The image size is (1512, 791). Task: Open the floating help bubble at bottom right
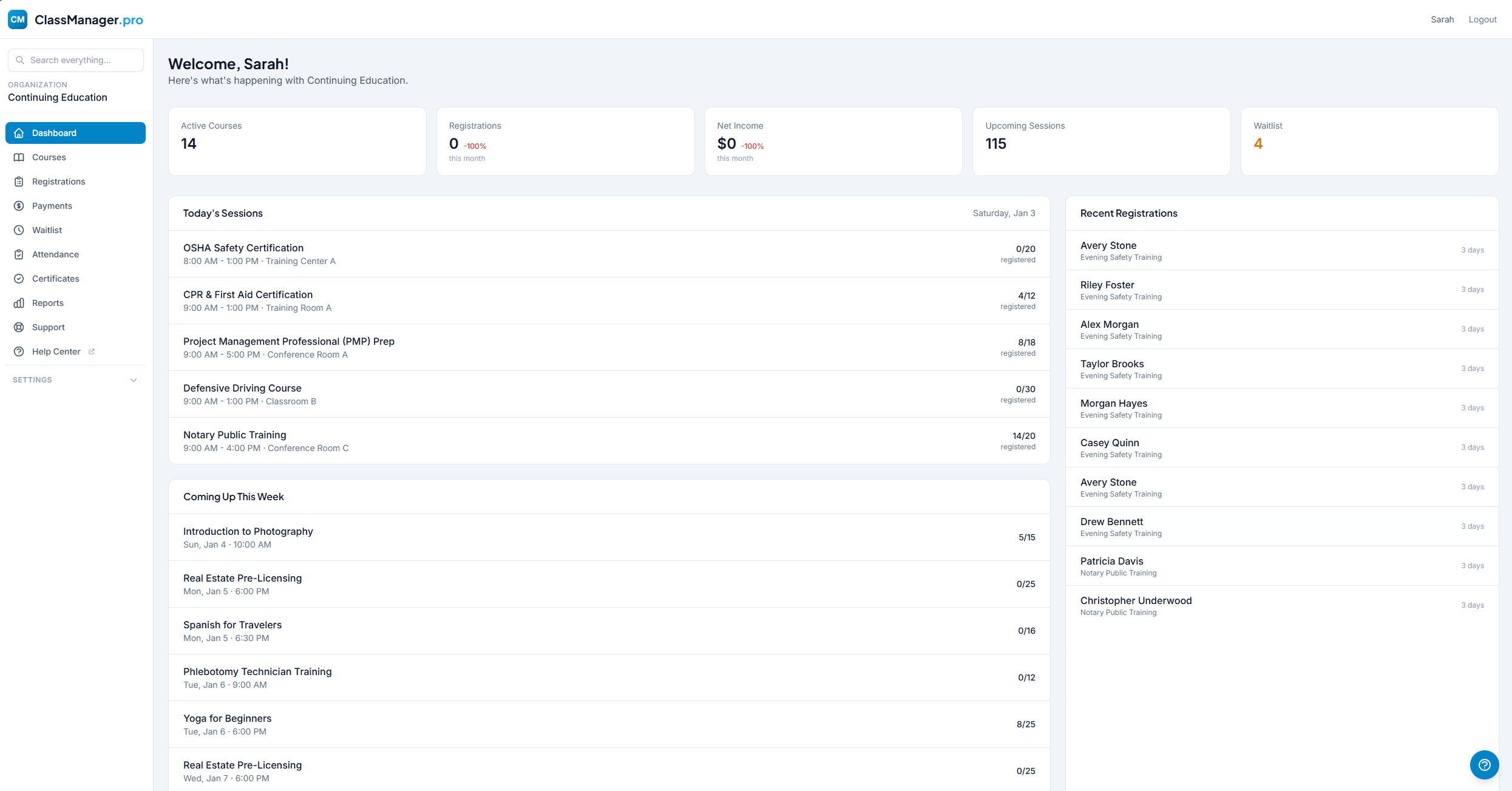point(1484,765)
